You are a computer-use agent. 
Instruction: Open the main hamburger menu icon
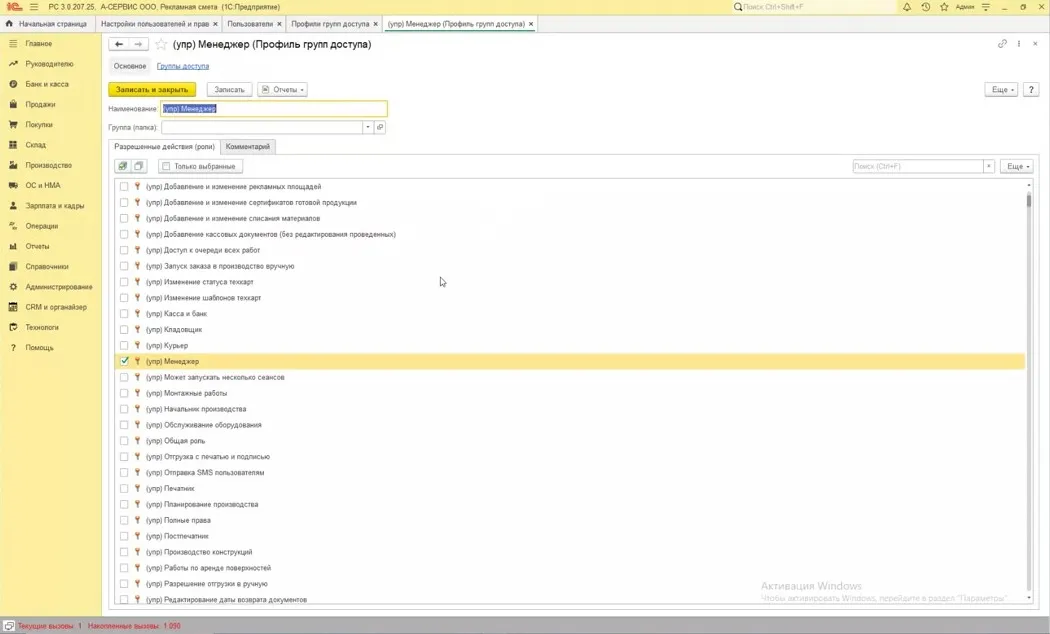click(33, 7)
